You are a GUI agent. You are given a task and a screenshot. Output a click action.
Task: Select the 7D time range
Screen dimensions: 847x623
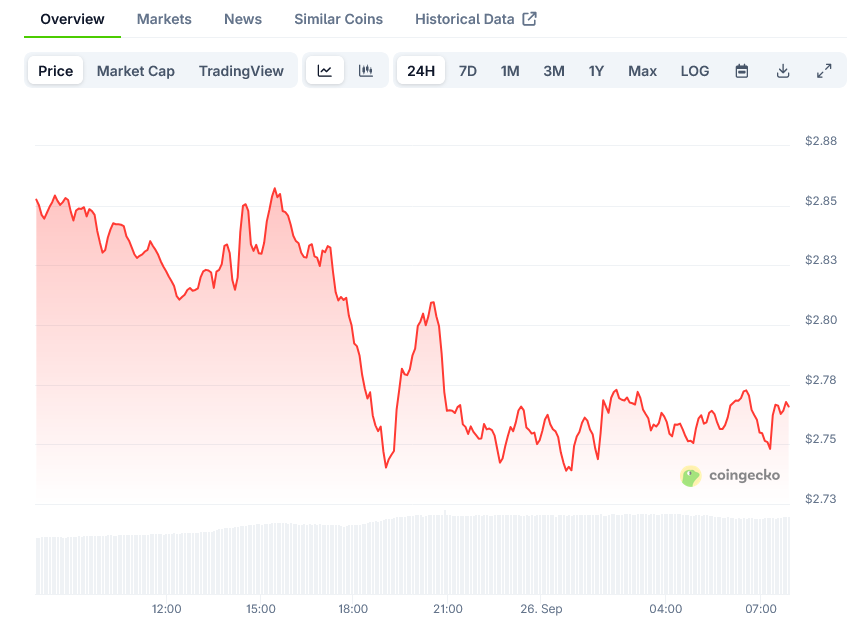468,71
